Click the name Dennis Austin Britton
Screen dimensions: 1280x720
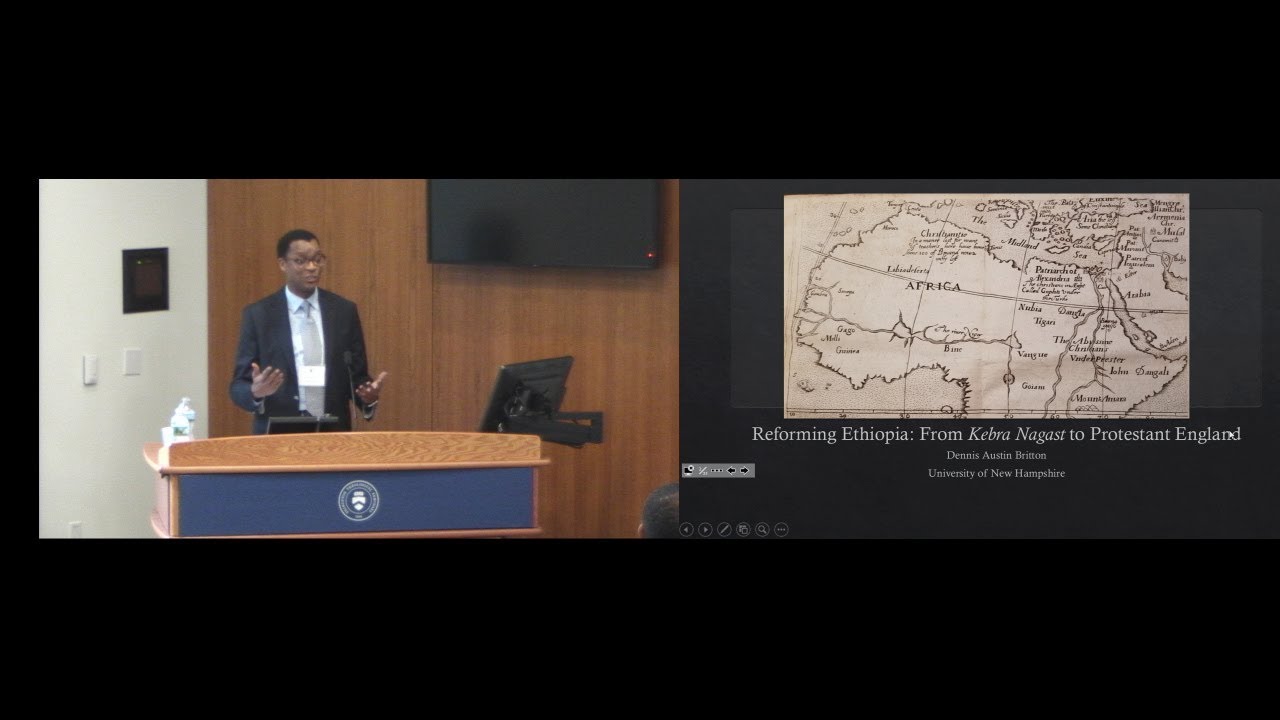click(x=995, y=455)
